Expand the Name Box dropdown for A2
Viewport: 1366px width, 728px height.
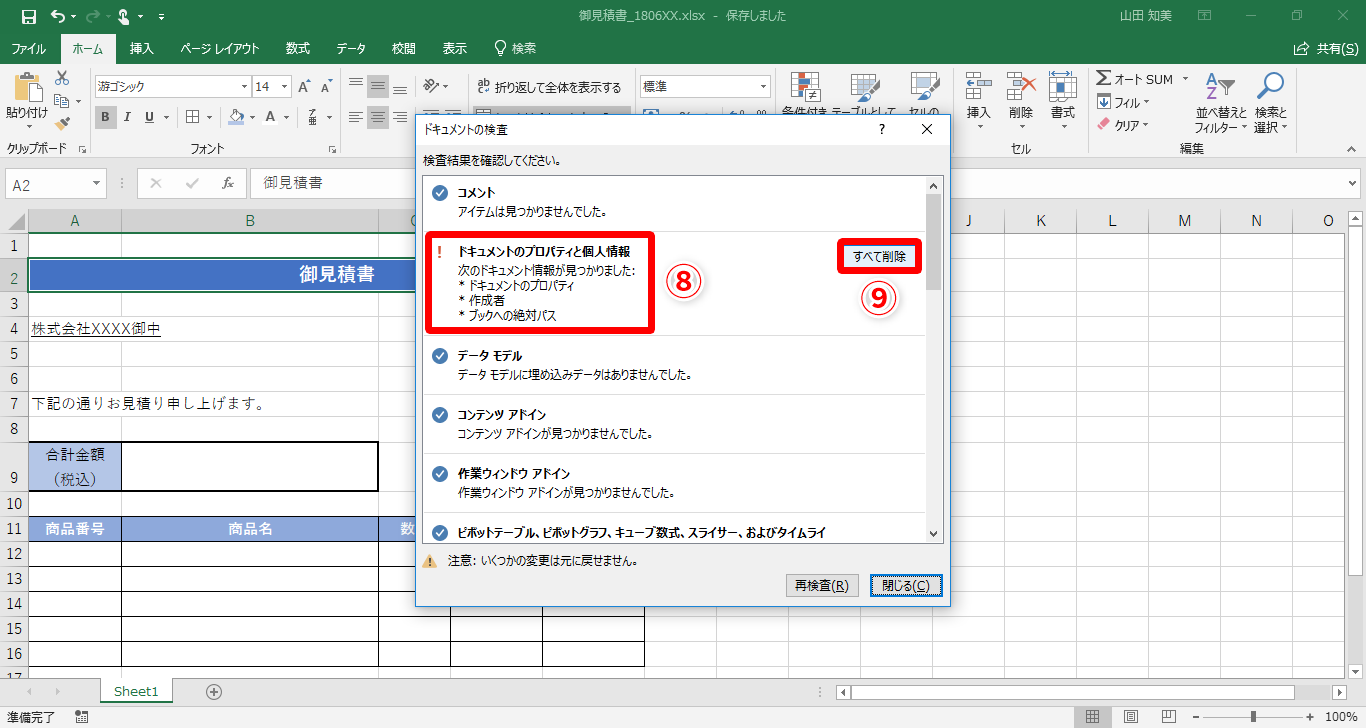point(97,184)
